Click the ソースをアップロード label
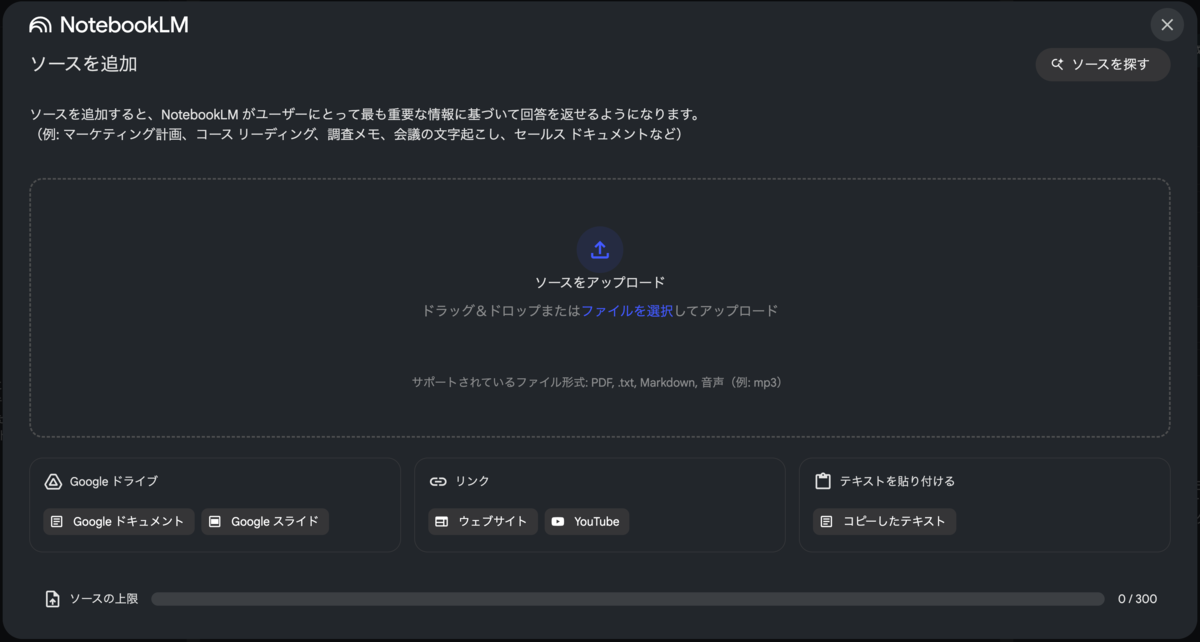Viewport: 1200px width, 642px height. [600, 283]
